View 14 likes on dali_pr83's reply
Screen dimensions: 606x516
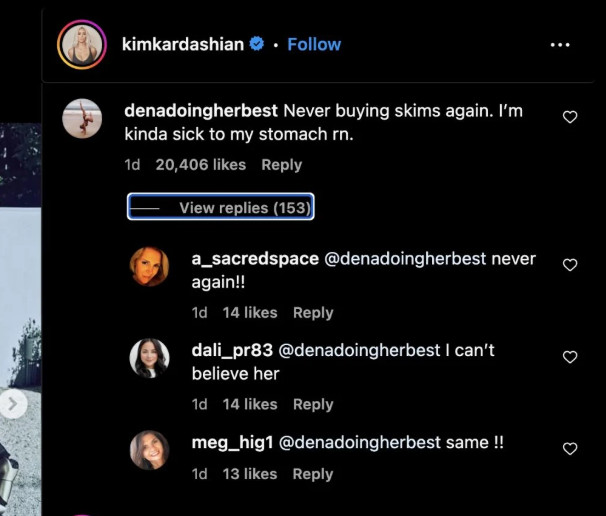coord(249,405)
